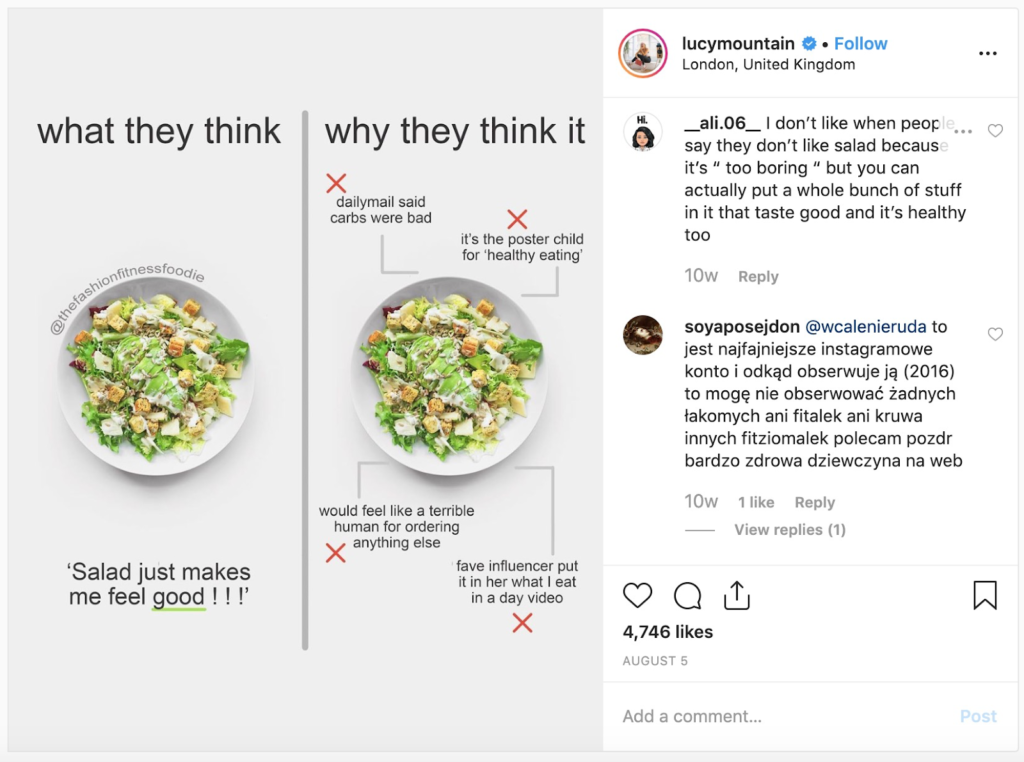
Task: Open London, United Kingdom location
Action: 769,65
